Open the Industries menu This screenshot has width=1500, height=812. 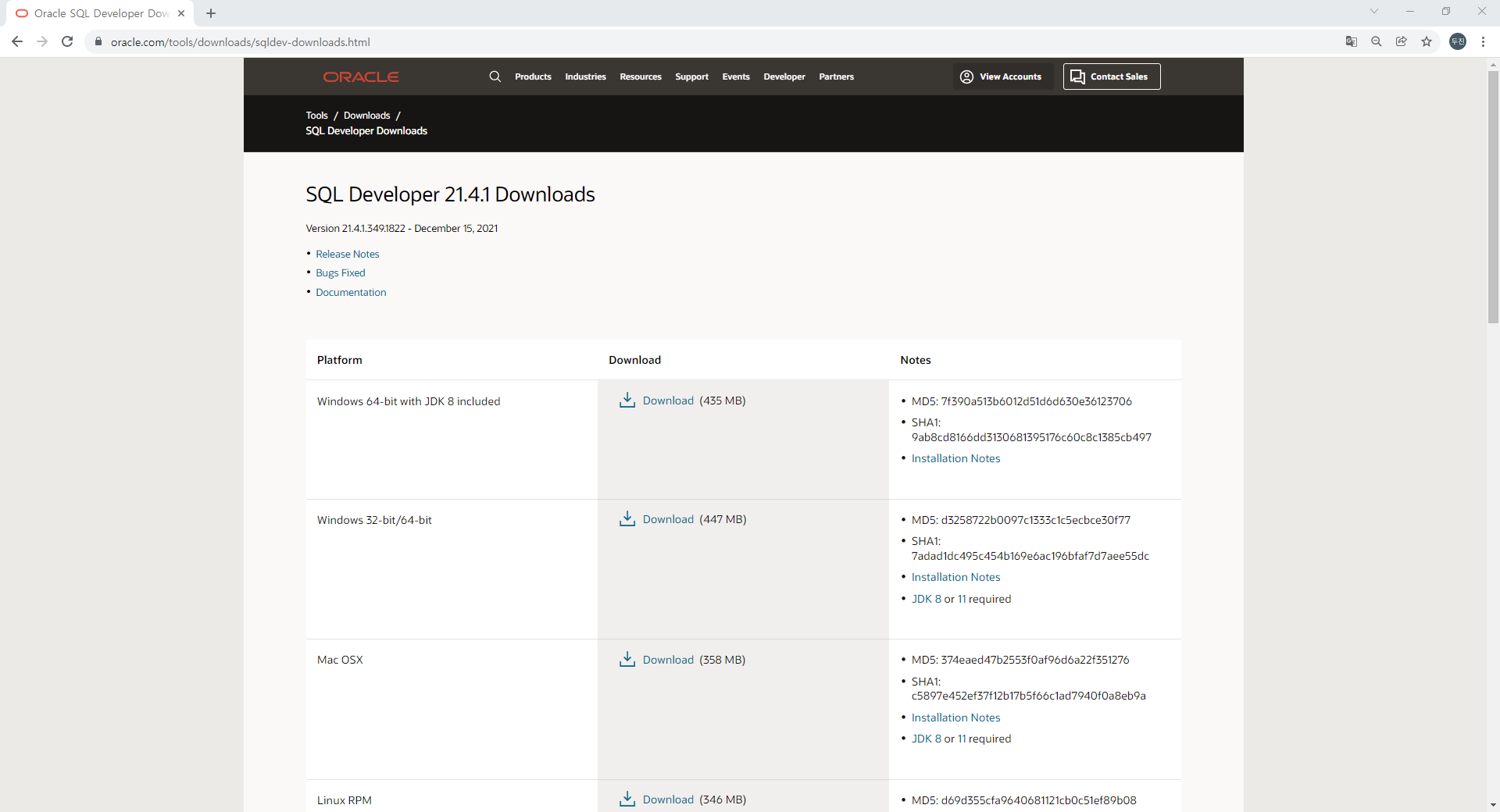click(x=585, y=77)
